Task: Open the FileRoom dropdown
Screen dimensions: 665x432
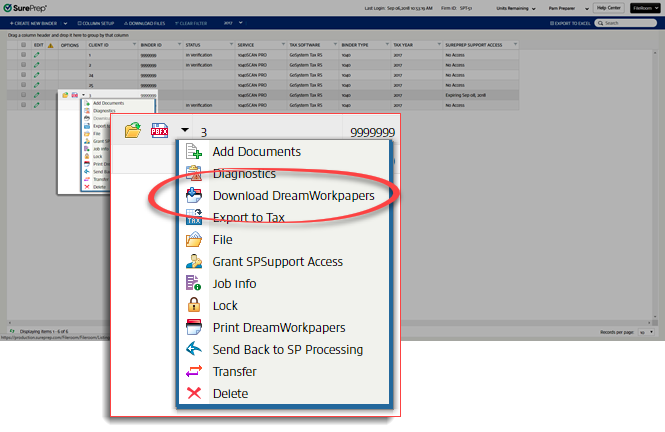Action: [x=645, y=8]
